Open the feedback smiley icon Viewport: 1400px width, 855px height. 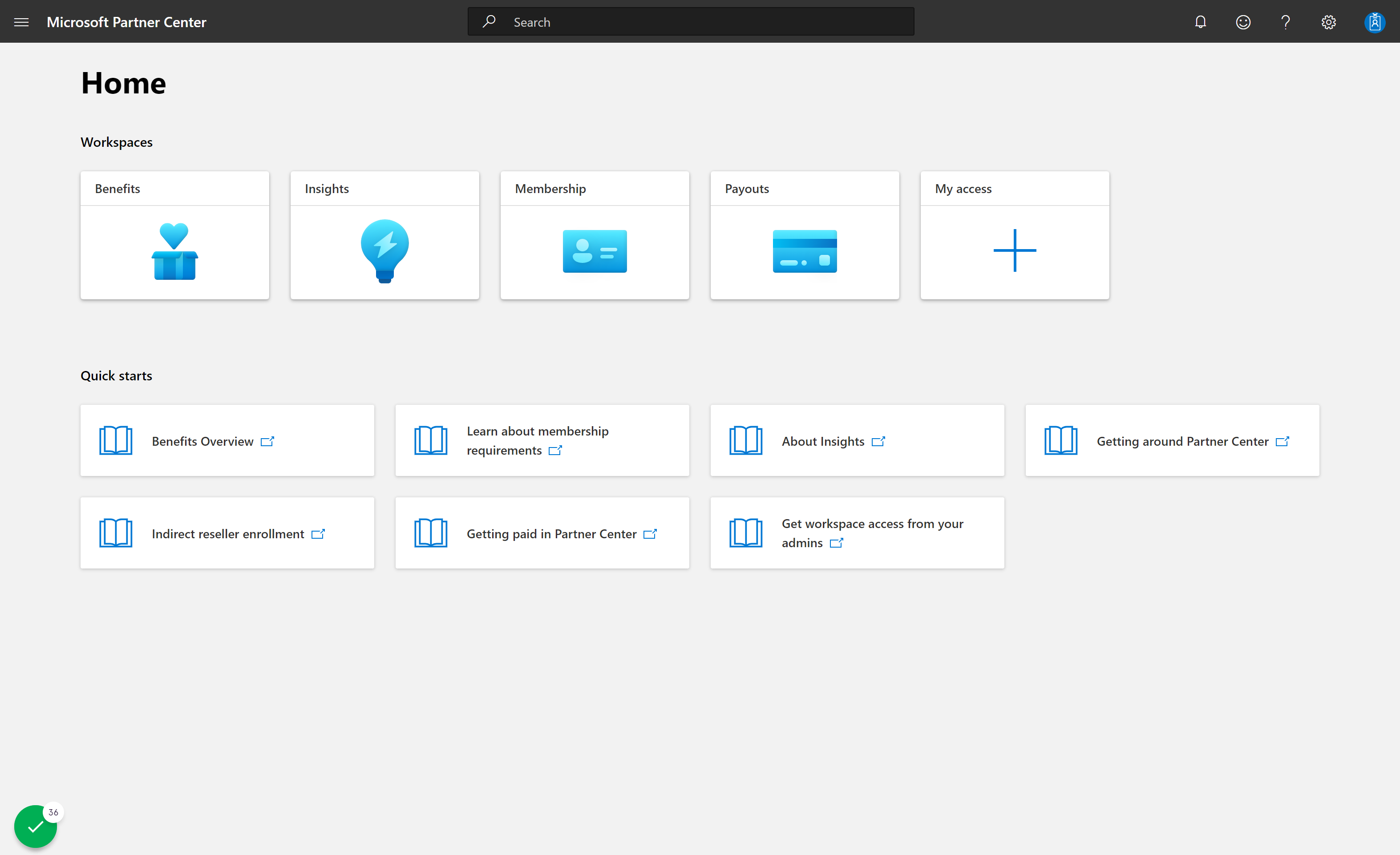[x=1242, y=22]
